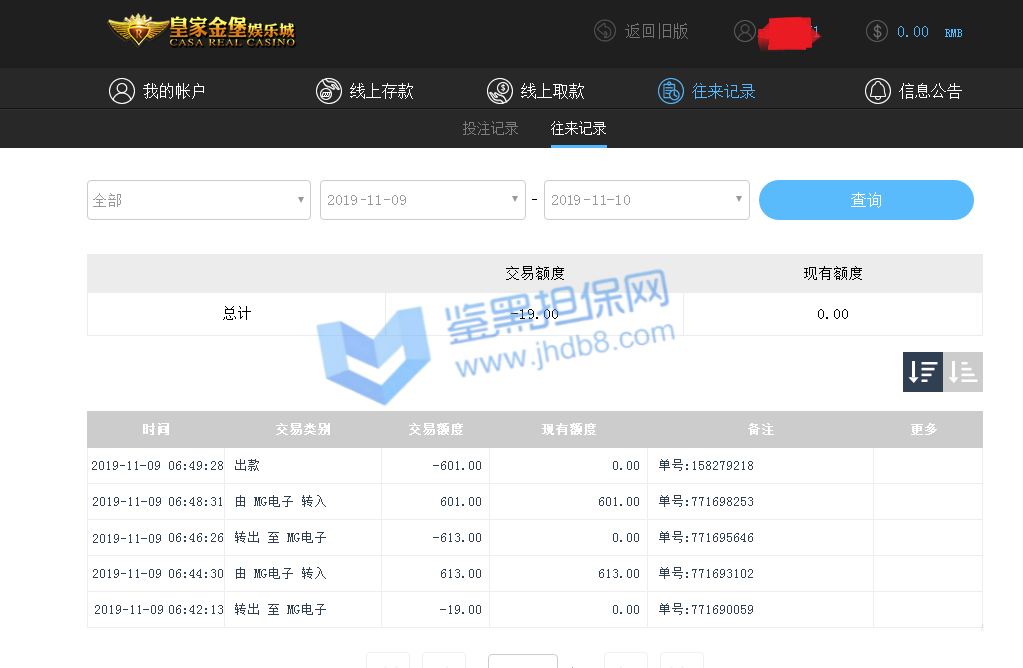1023x668 pixels.
Task: Open the end date 2019-11-10 dropdown
Action: [x=646, y=200]
